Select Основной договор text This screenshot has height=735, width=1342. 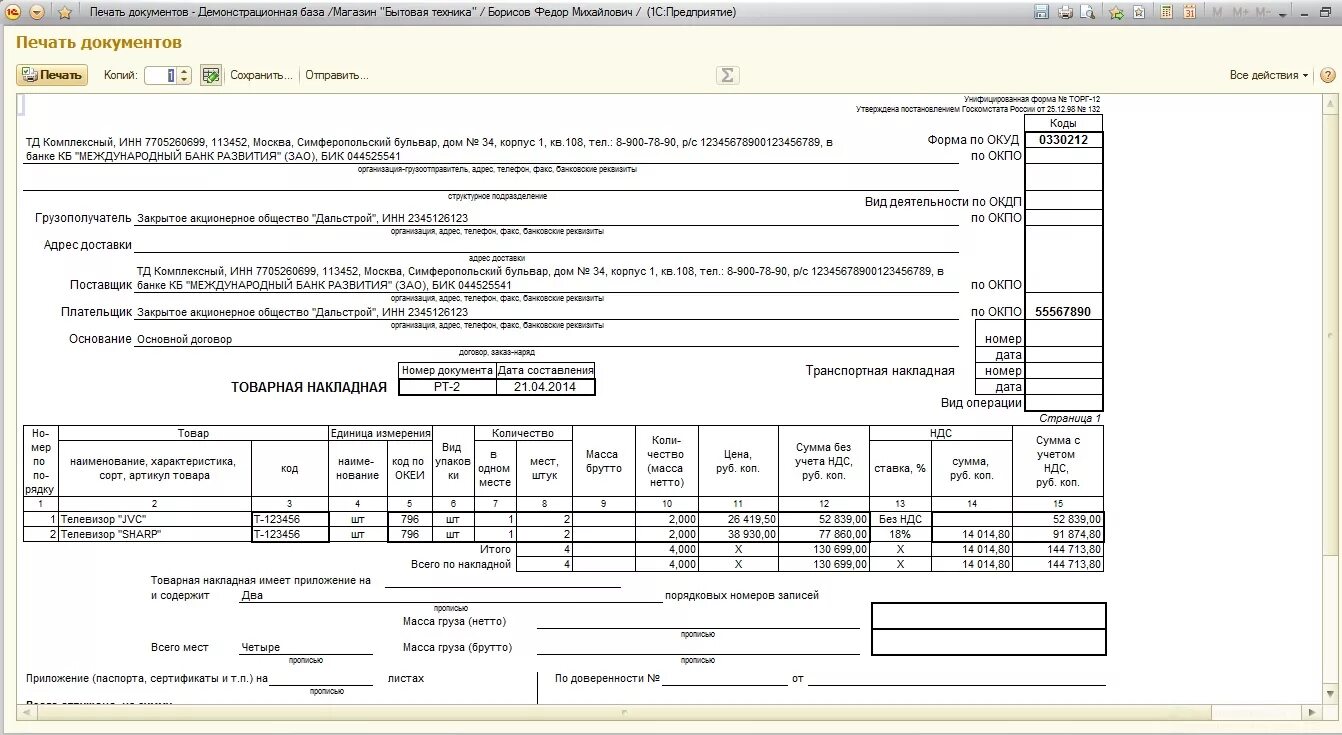(184, 339)
